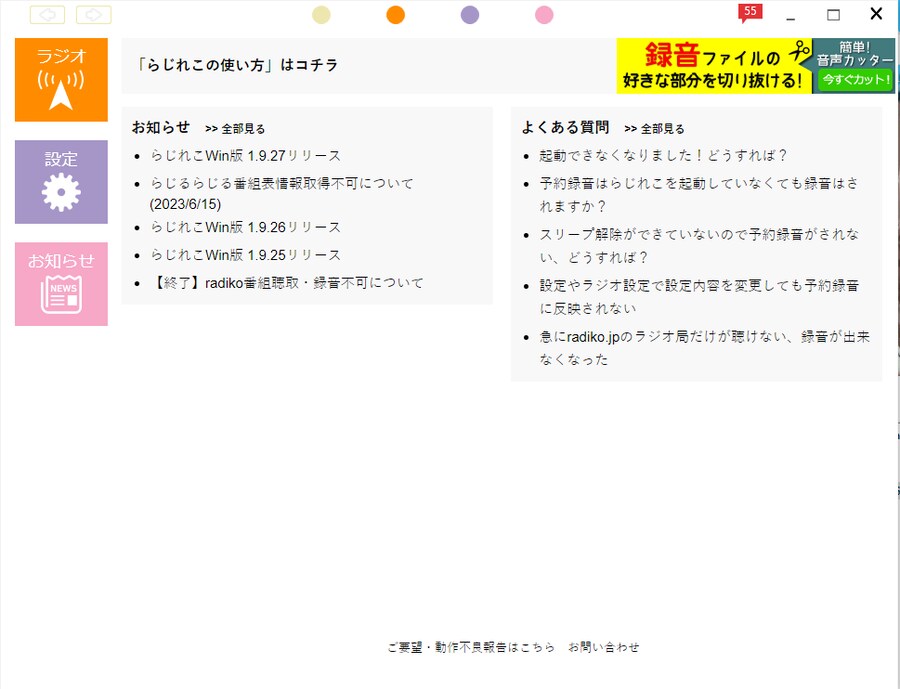Open the 設定 settings gear tile

[61, 182]
